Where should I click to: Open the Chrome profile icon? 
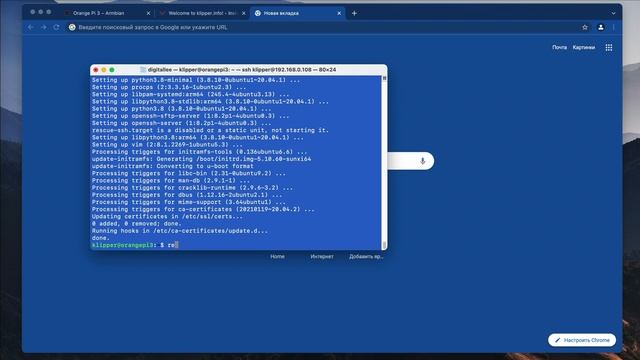coord(601,27)
